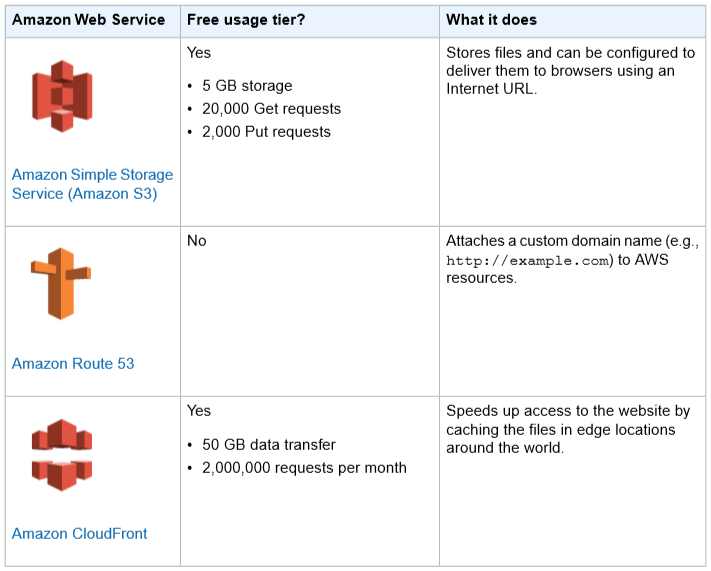
Task: Click the 'Stores files' description for S3
Action: (x=570, y=71)
